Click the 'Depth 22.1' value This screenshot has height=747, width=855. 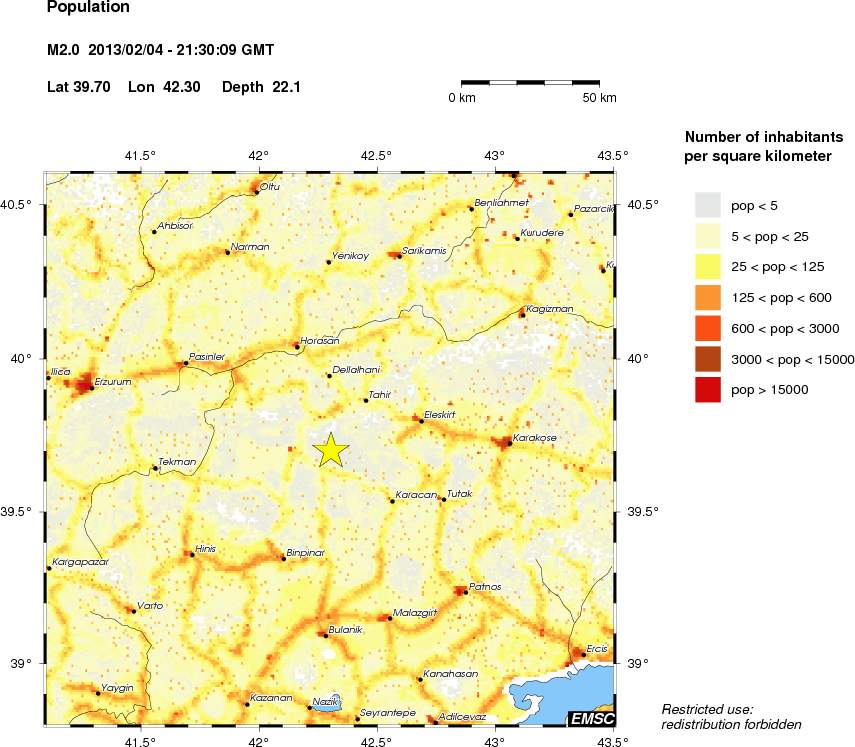[x=261, y=87]
